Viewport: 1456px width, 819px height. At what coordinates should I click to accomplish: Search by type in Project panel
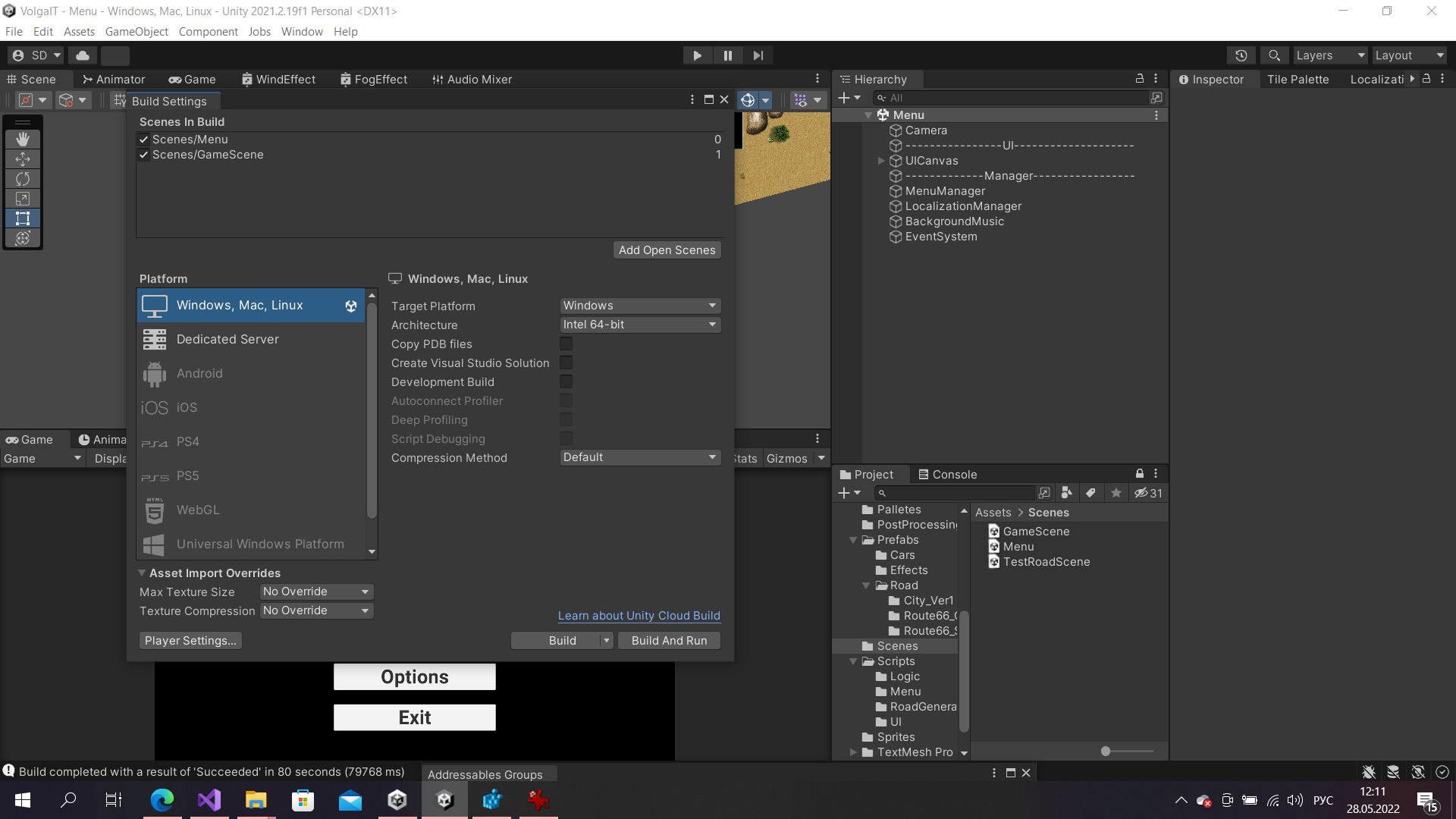1066,493
